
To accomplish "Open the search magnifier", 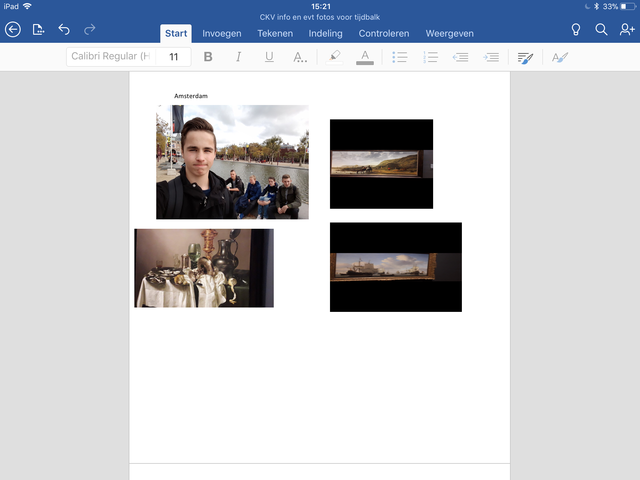I will (601, 29).
